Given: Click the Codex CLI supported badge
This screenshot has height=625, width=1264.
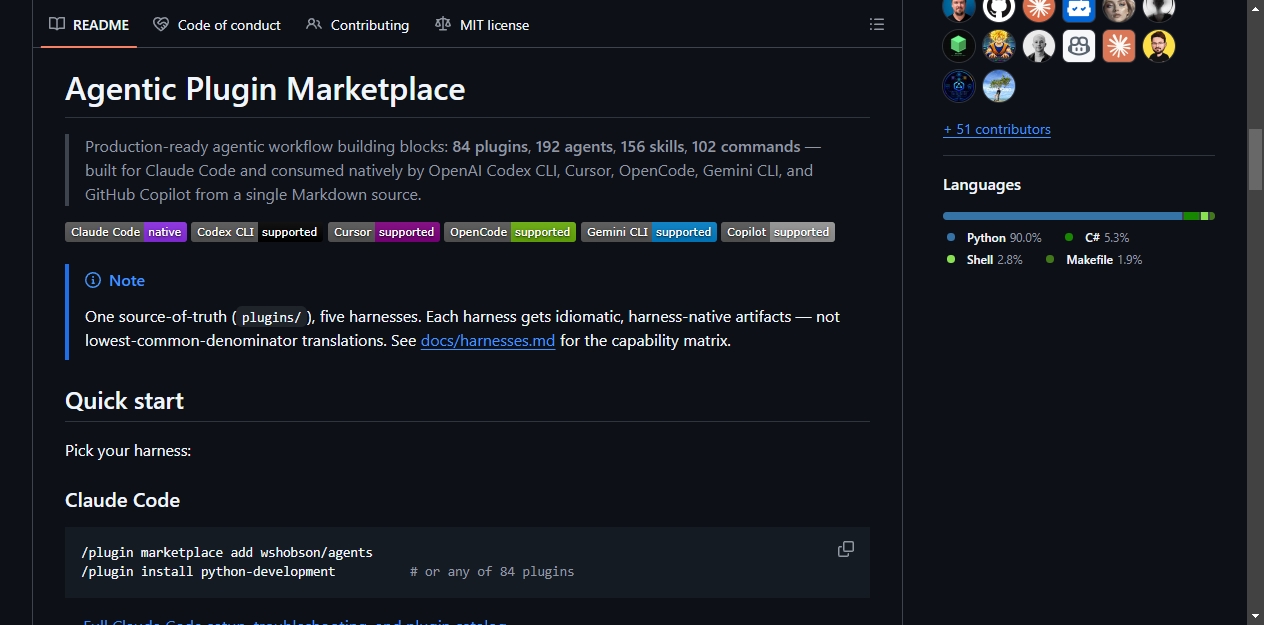Looking at the screenshot, I should 257,232.
